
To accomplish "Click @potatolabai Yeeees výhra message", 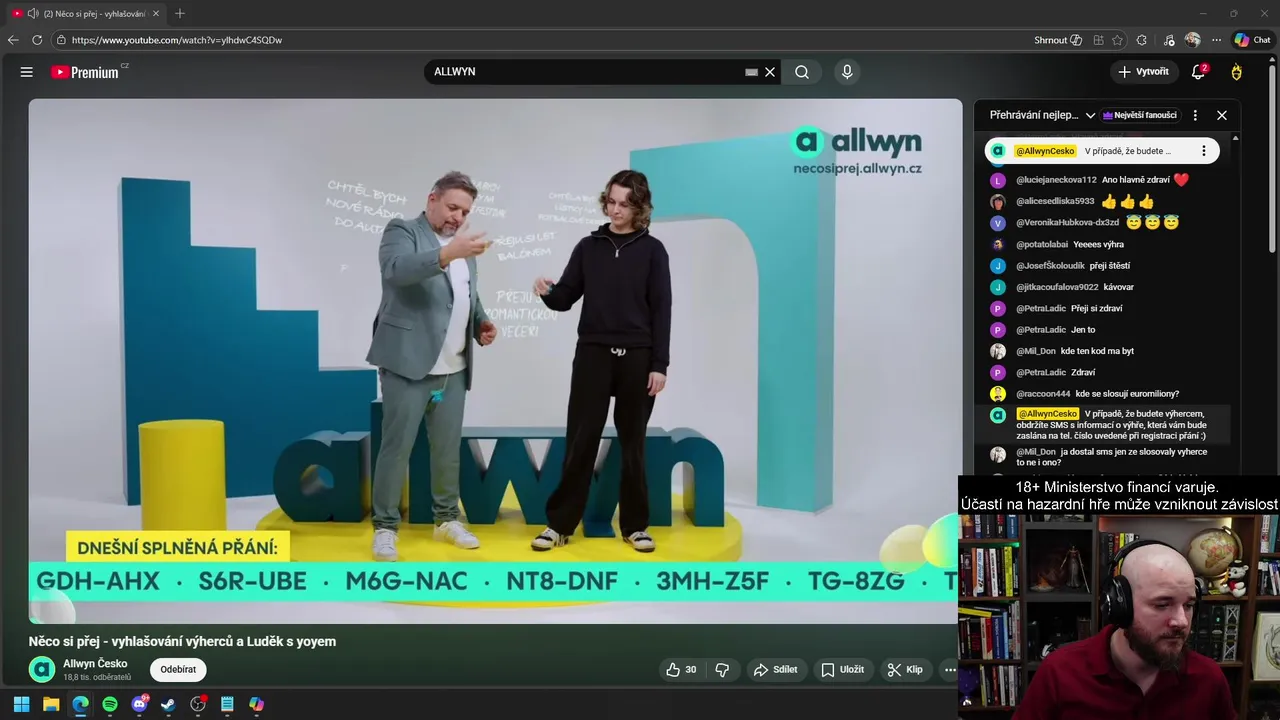I will 1102,244.
